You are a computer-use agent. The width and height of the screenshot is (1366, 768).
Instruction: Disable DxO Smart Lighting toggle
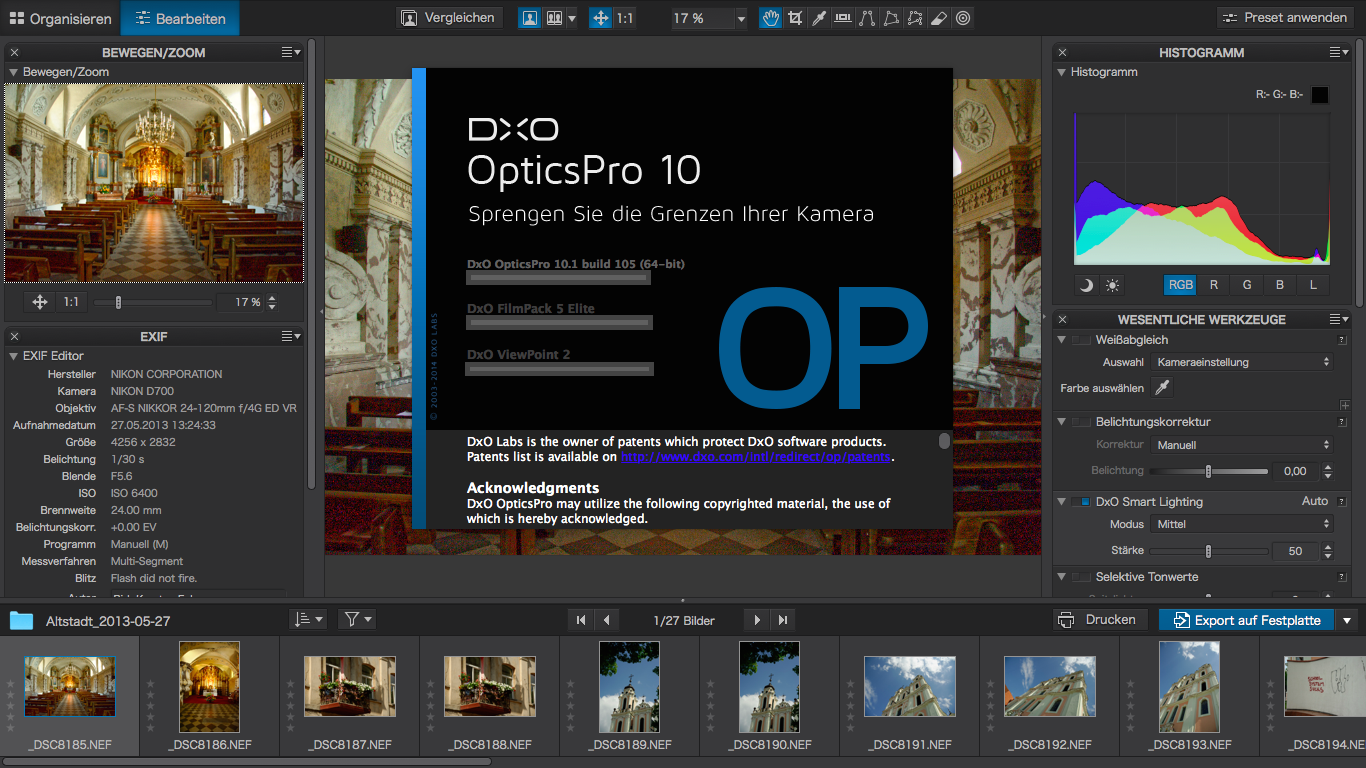click(x=1082, y=502)
